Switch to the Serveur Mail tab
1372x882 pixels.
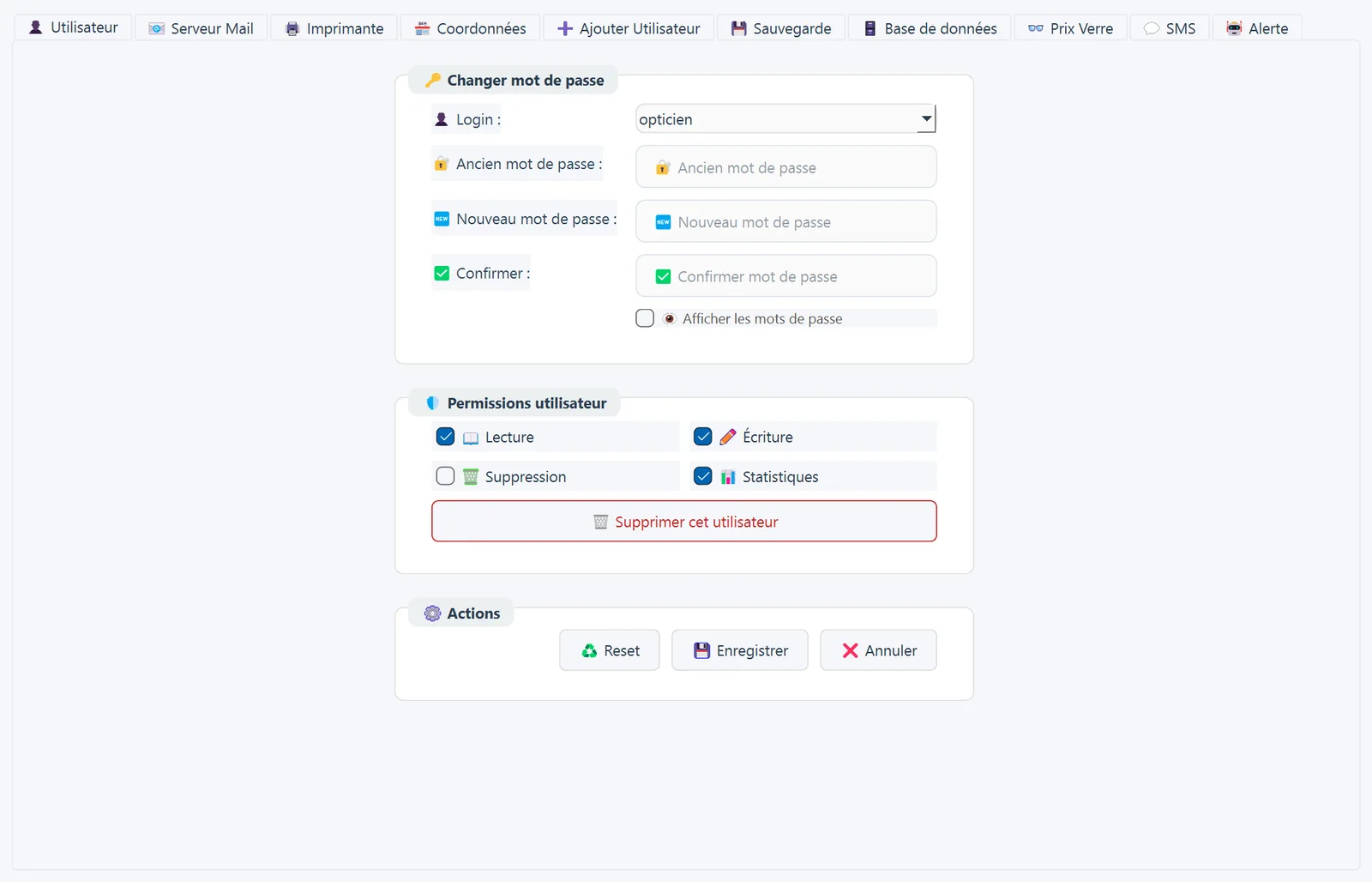coord(201,28)
